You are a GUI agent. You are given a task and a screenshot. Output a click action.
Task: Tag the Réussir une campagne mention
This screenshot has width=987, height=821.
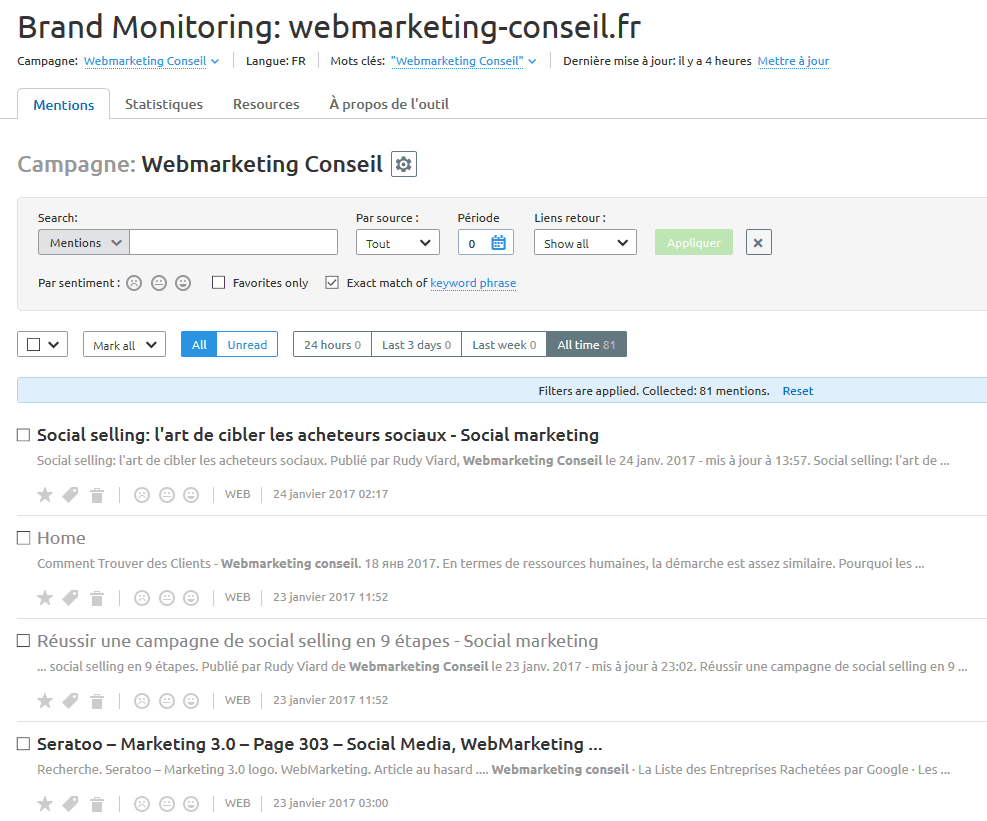click(70, 701)
